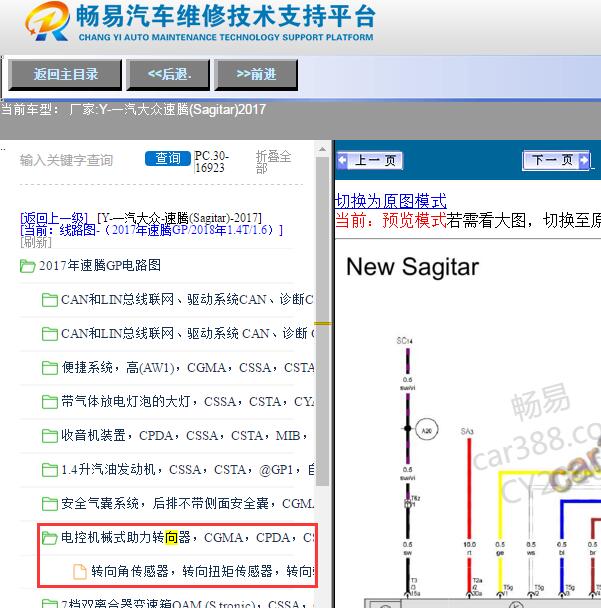
Task: Open 转向角传感器，转向扭矩传感器 document
Action: [x=203, y=571]
